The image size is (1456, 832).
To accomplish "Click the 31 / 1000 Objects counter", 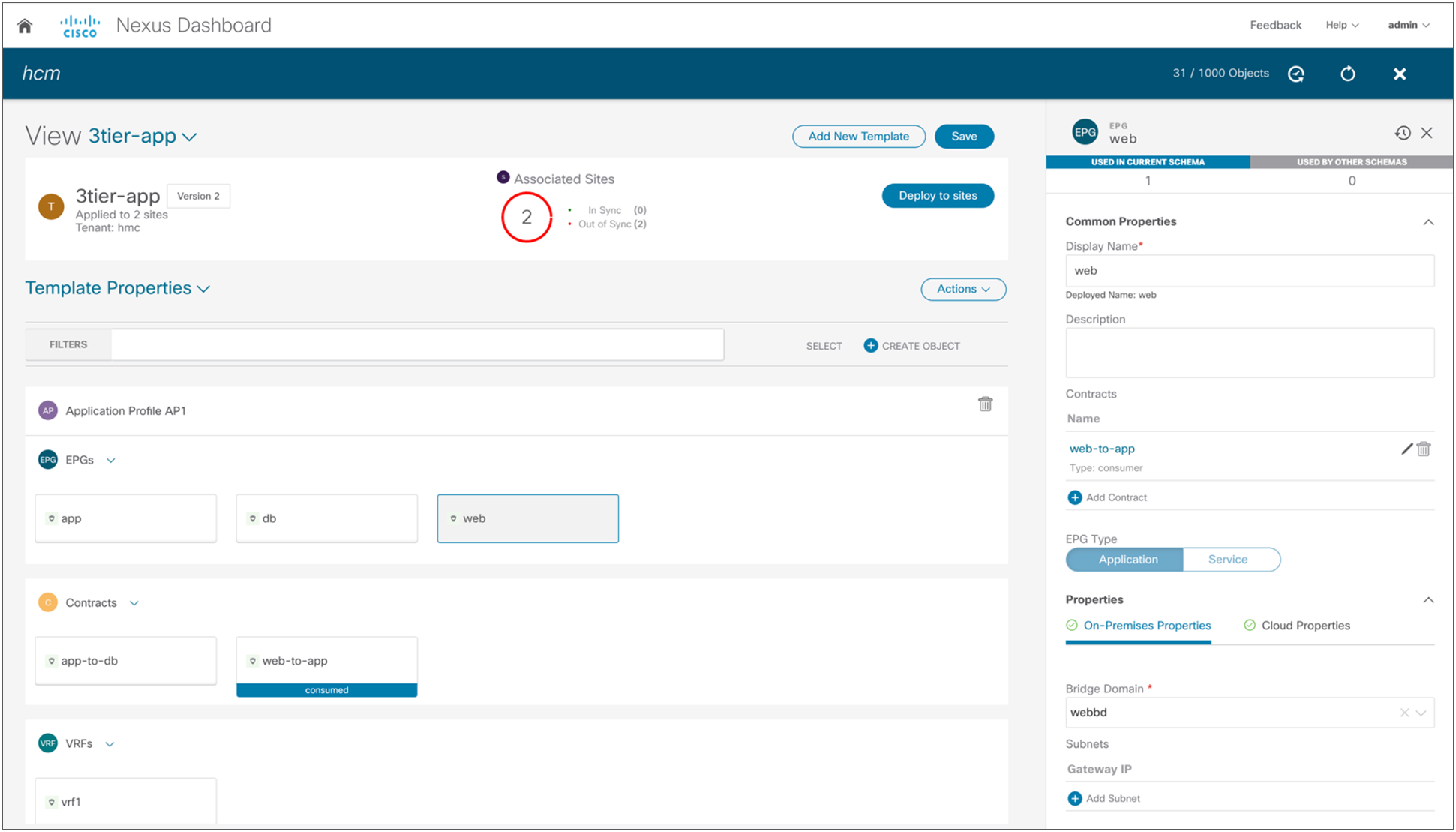I will [x=1220, y=74].
